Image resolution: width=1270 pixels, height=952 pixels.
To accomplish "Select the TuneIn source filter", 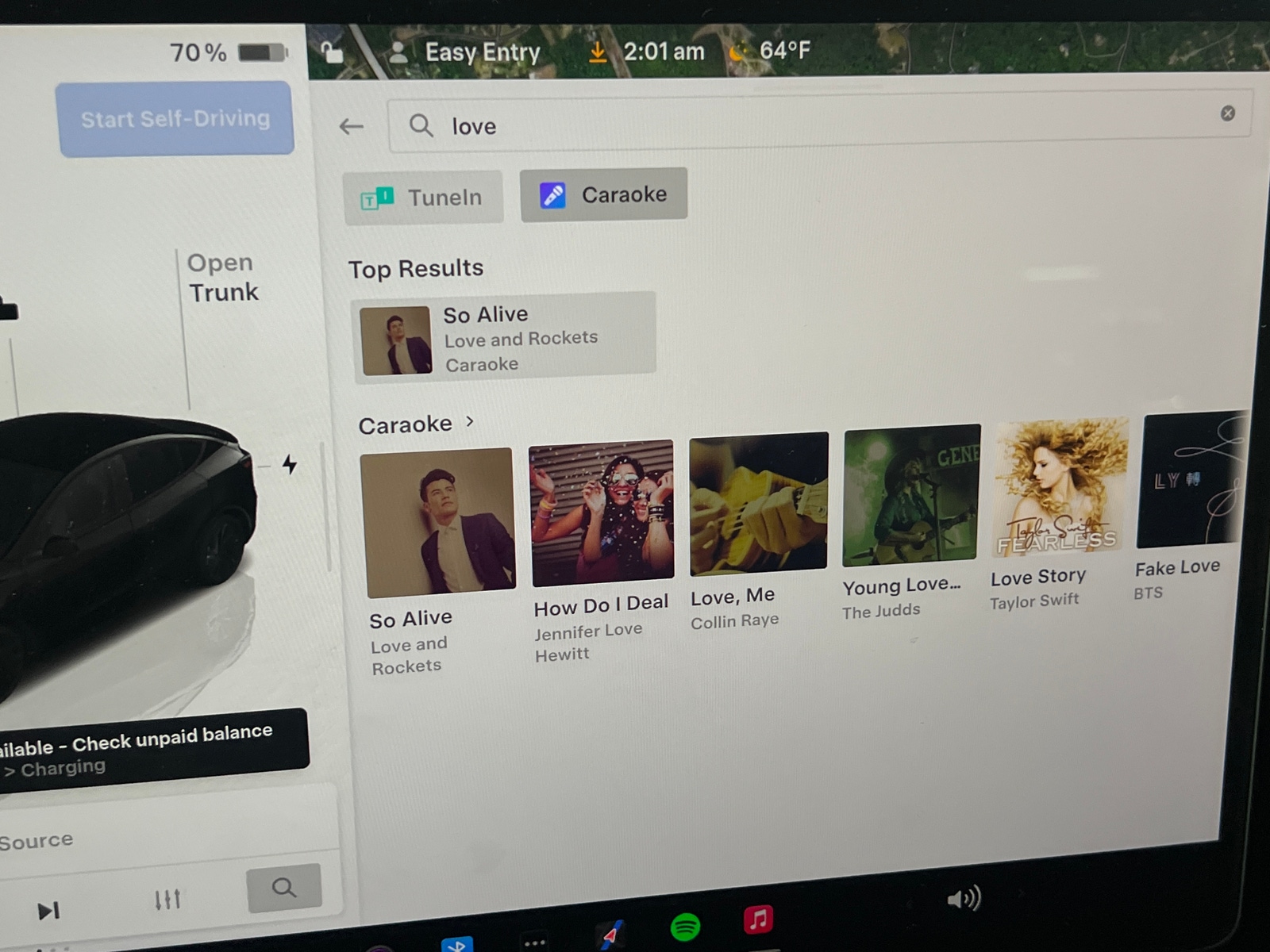I will pos(423,197).
